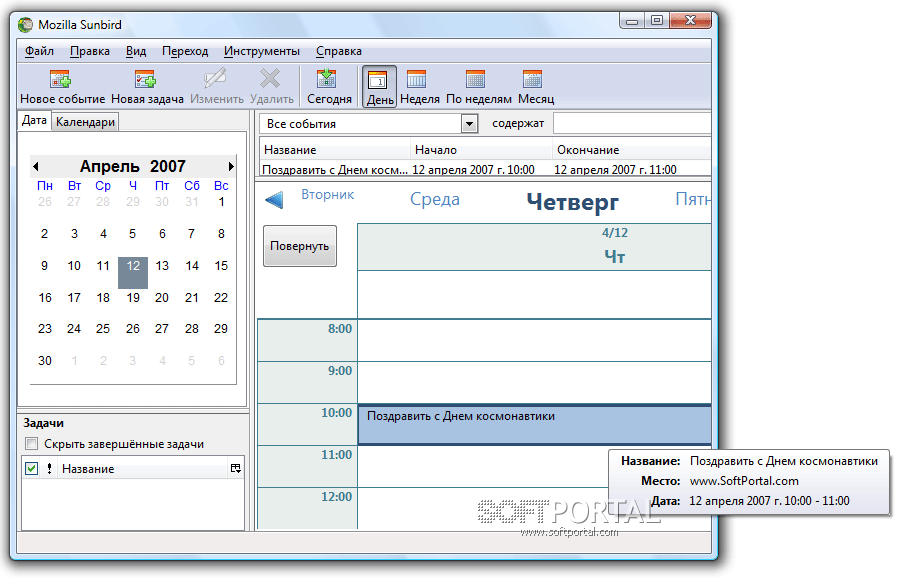Click the Удалить delete toolbar icon
The height and width of the screenshot is (583, 898).
coord(271,86)
